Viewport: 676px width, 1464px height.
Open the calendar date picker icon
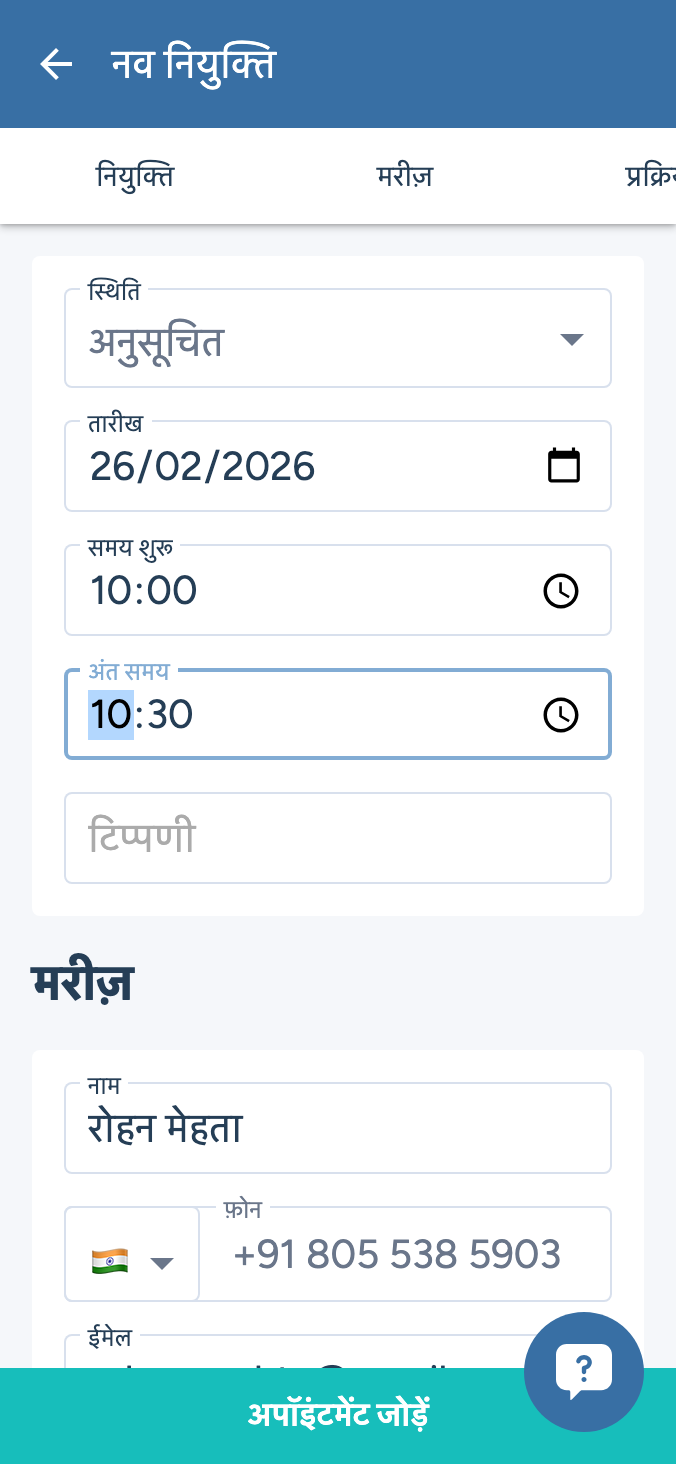point(564,466)
